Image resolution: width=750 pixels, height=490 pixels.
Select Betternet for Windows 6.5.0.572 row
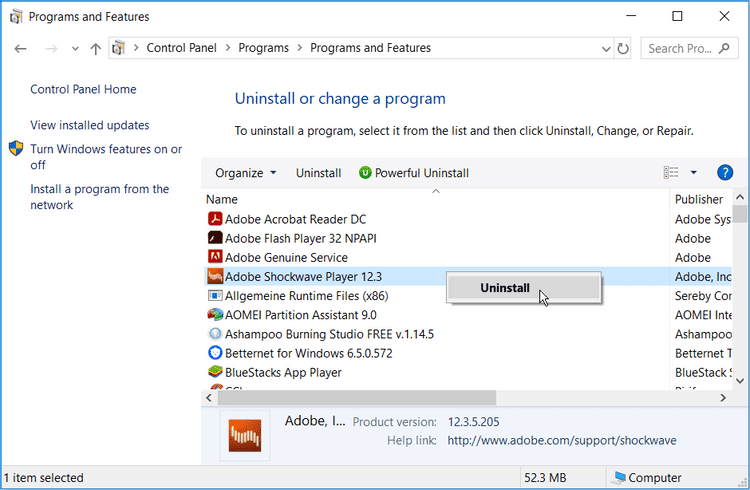[468, 353]
